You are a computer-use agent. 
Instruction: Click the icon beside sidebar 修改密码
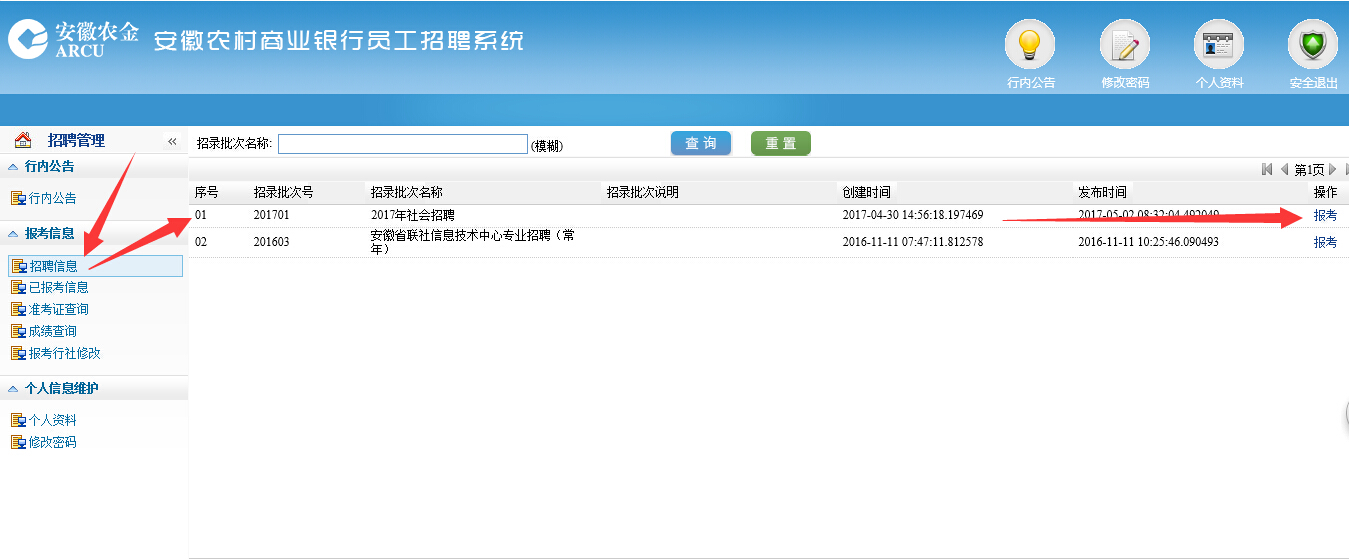point(18,442)
